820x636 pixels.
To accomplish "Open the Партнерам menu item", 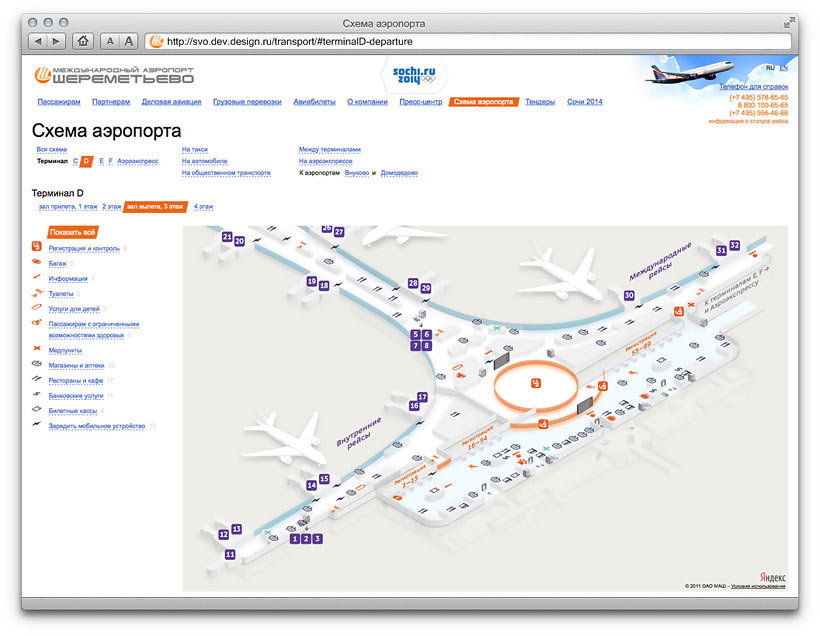I will [x=111, y=101].
